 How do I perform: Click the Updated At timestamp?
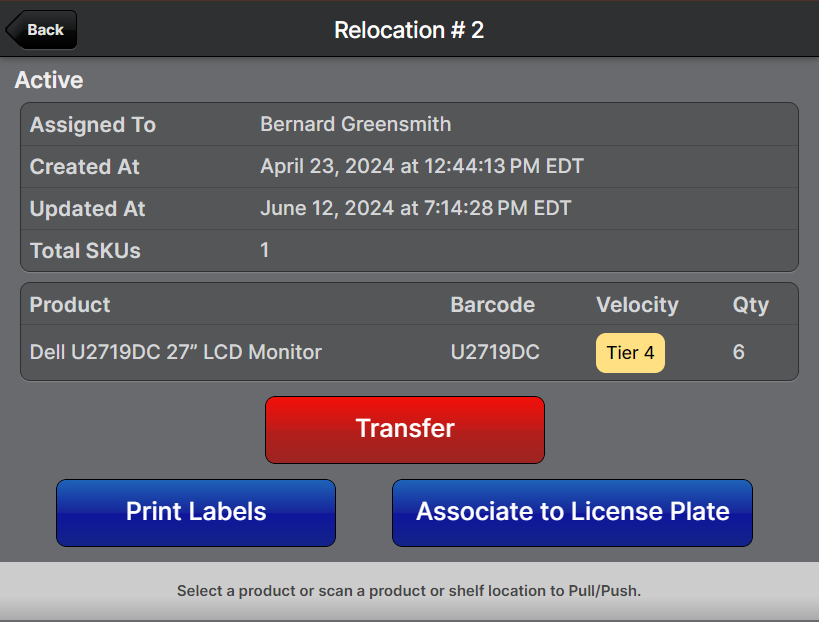(x=415, y=209)
